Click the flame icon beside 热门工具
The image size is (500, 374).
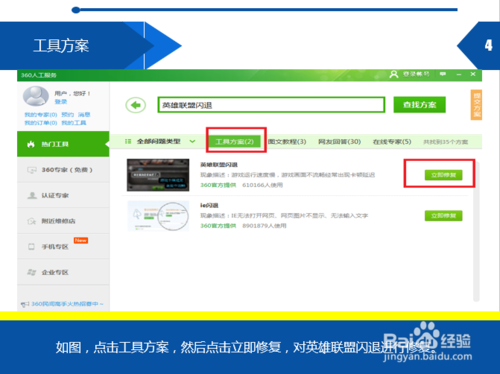(31, 144)
